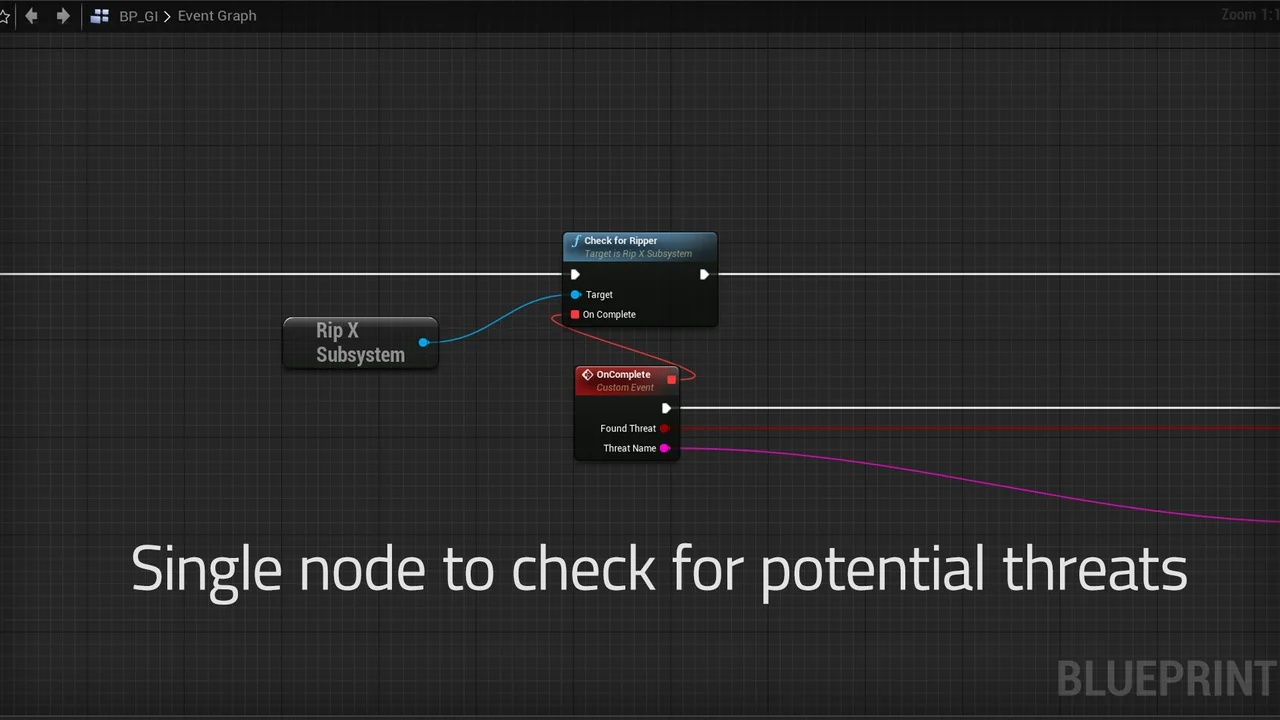Click the execution input pin on Check for Ripper
Screen dimensions: 1280x720
[x=575, y=274]
